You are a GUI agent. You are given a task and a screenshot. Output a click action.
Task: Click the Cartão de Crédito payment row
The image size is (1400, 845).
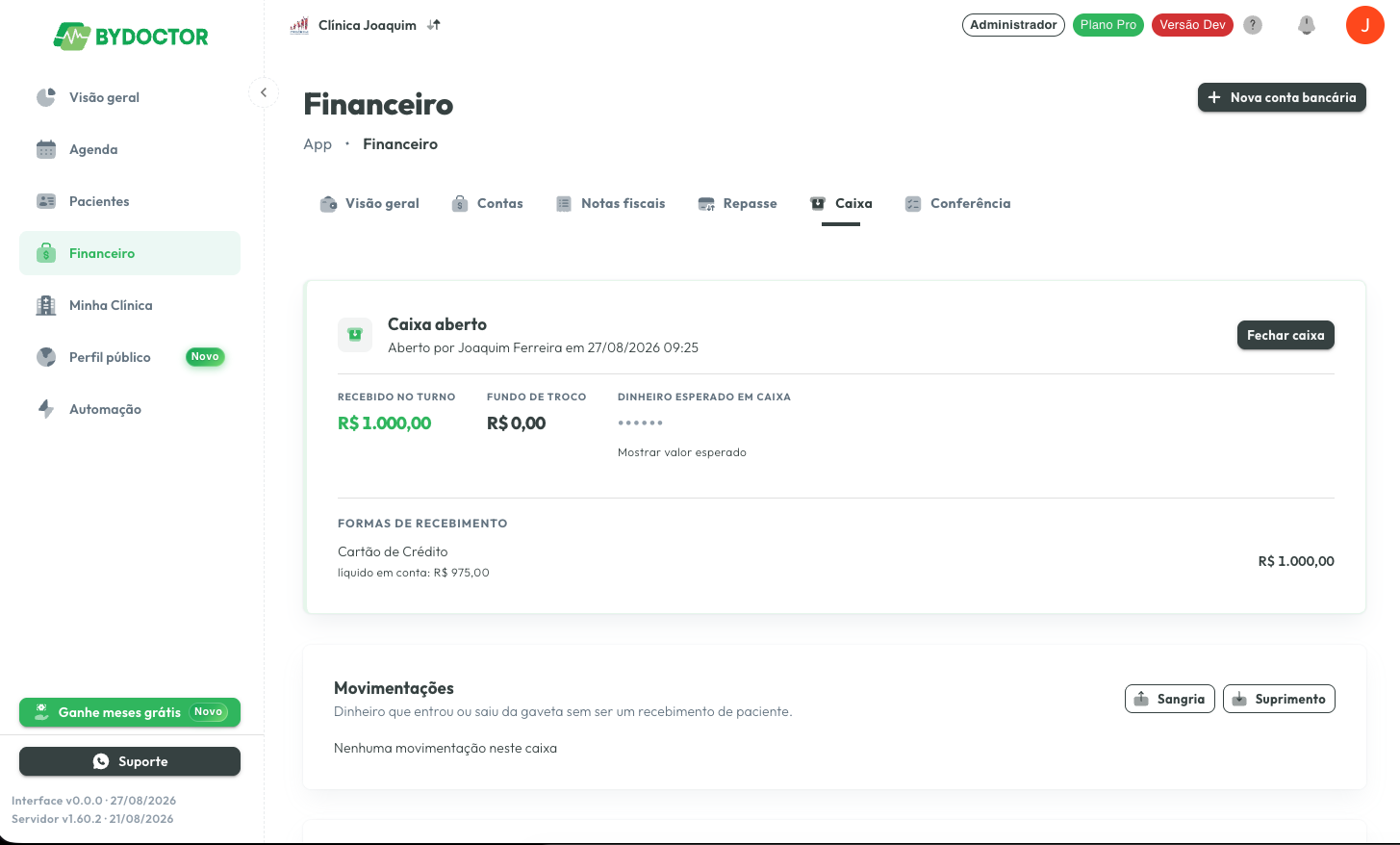pos(836,561)
